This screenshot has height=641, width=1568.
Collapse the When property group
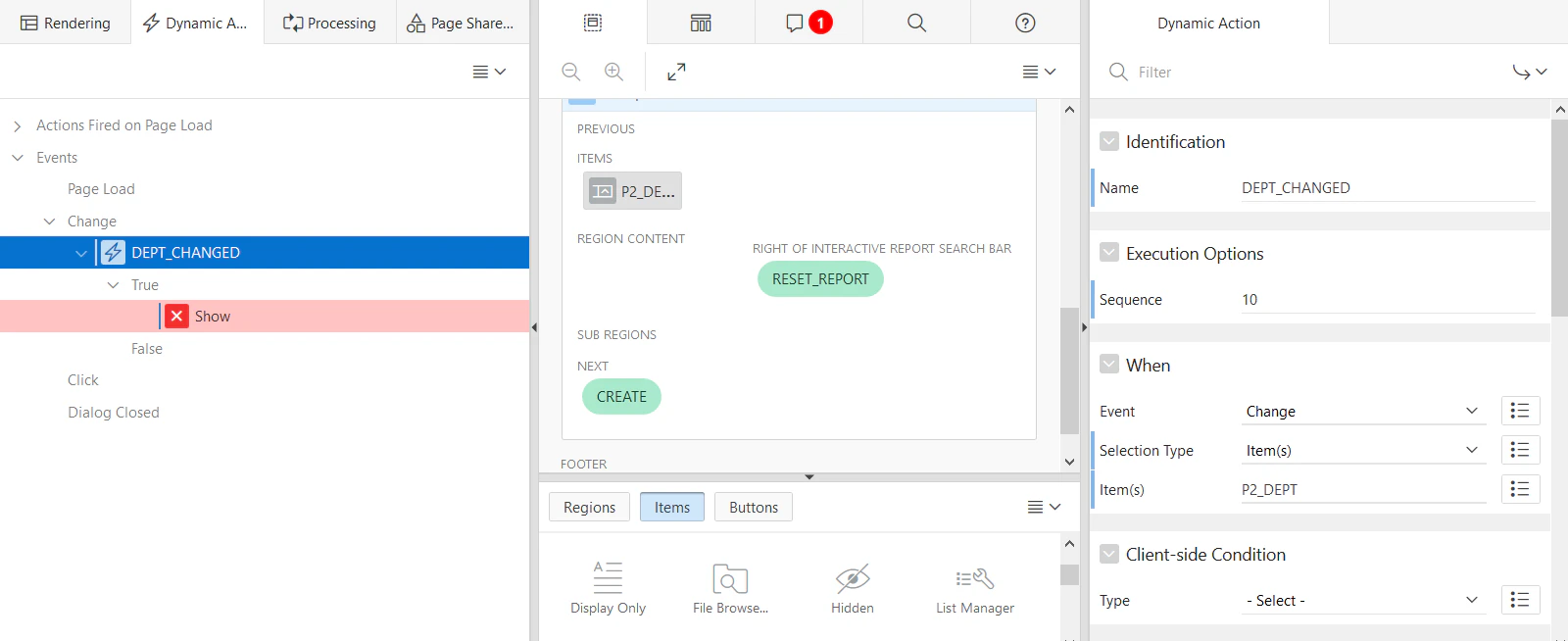(1109, 366)
